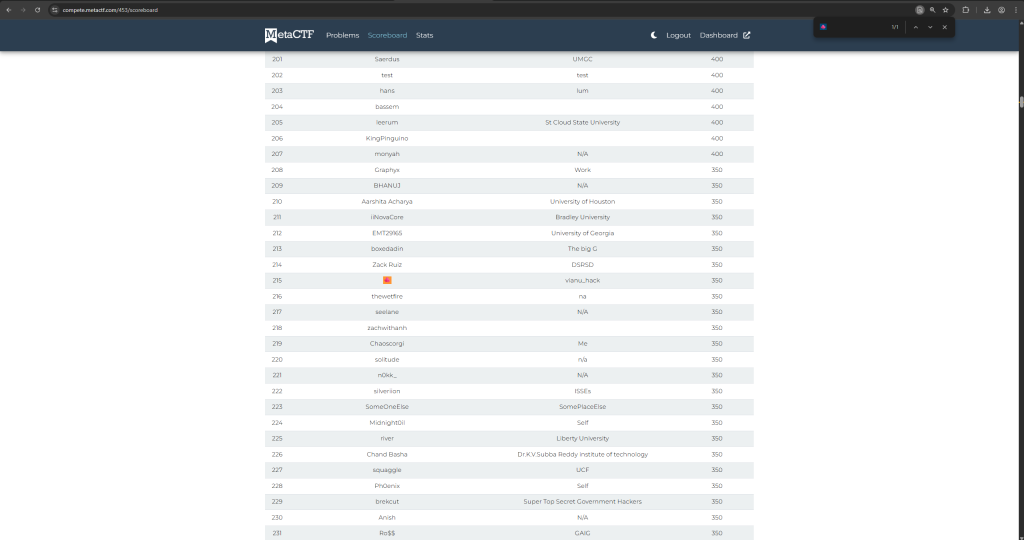Bookmark this page with the star icon
The height and width of the screenshot is (540, 1024).
click(x=946, y=10)
